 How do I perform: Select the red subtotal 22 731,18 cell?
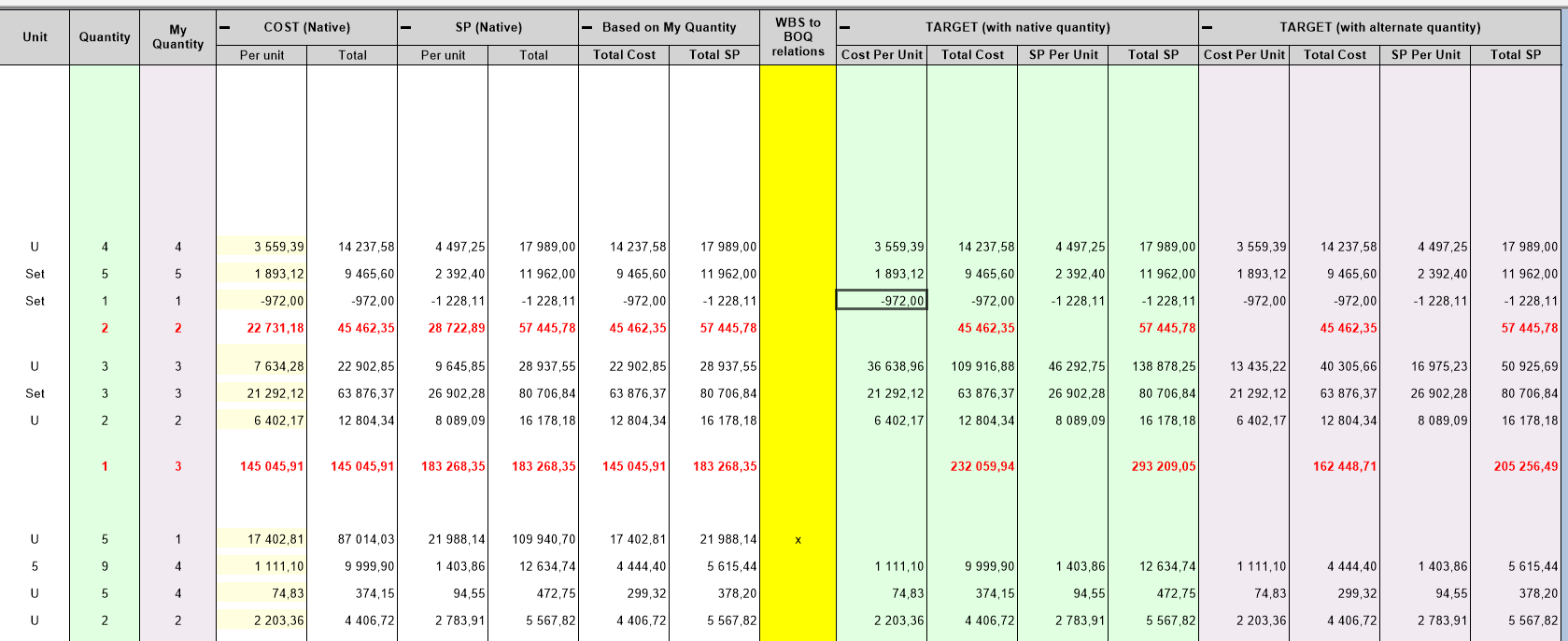[x=261, y=328]
